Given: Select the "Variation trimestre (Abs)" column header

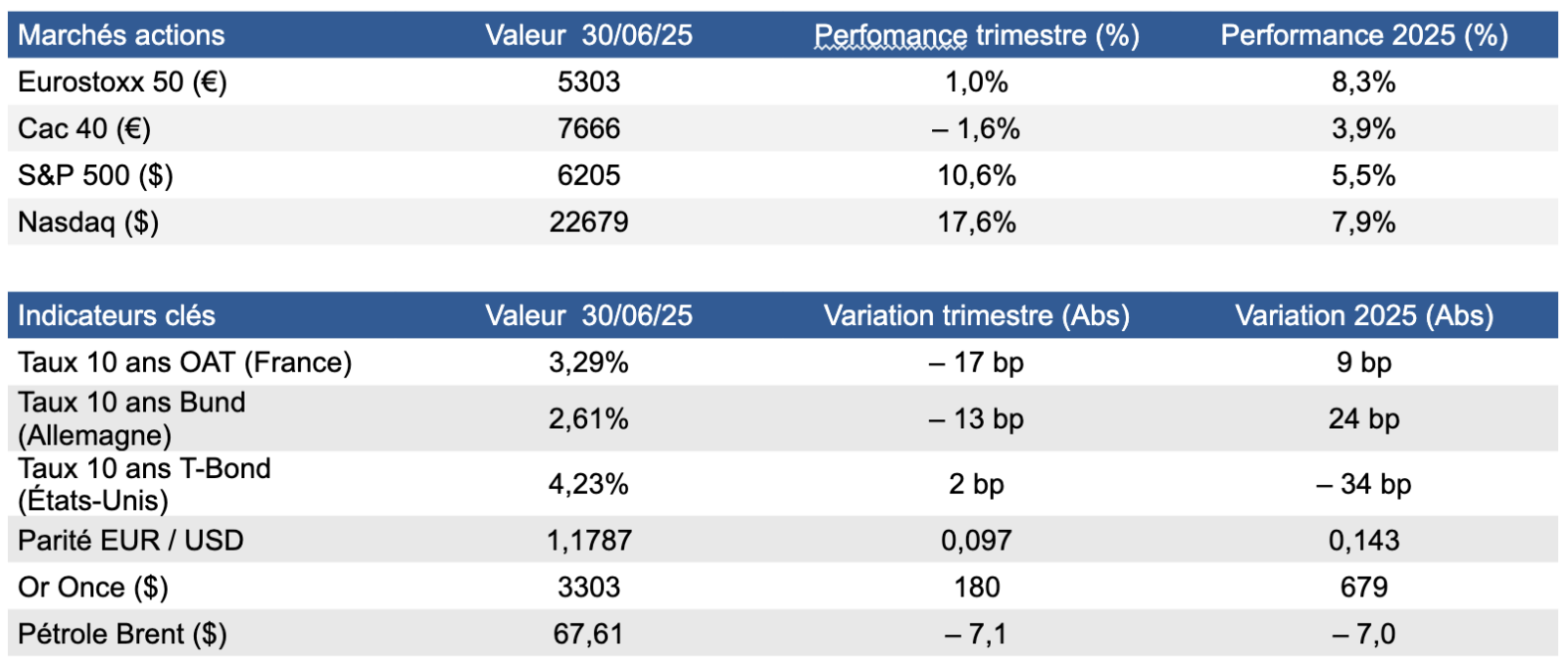Looking at the screenshot, I should pos(976,315).
